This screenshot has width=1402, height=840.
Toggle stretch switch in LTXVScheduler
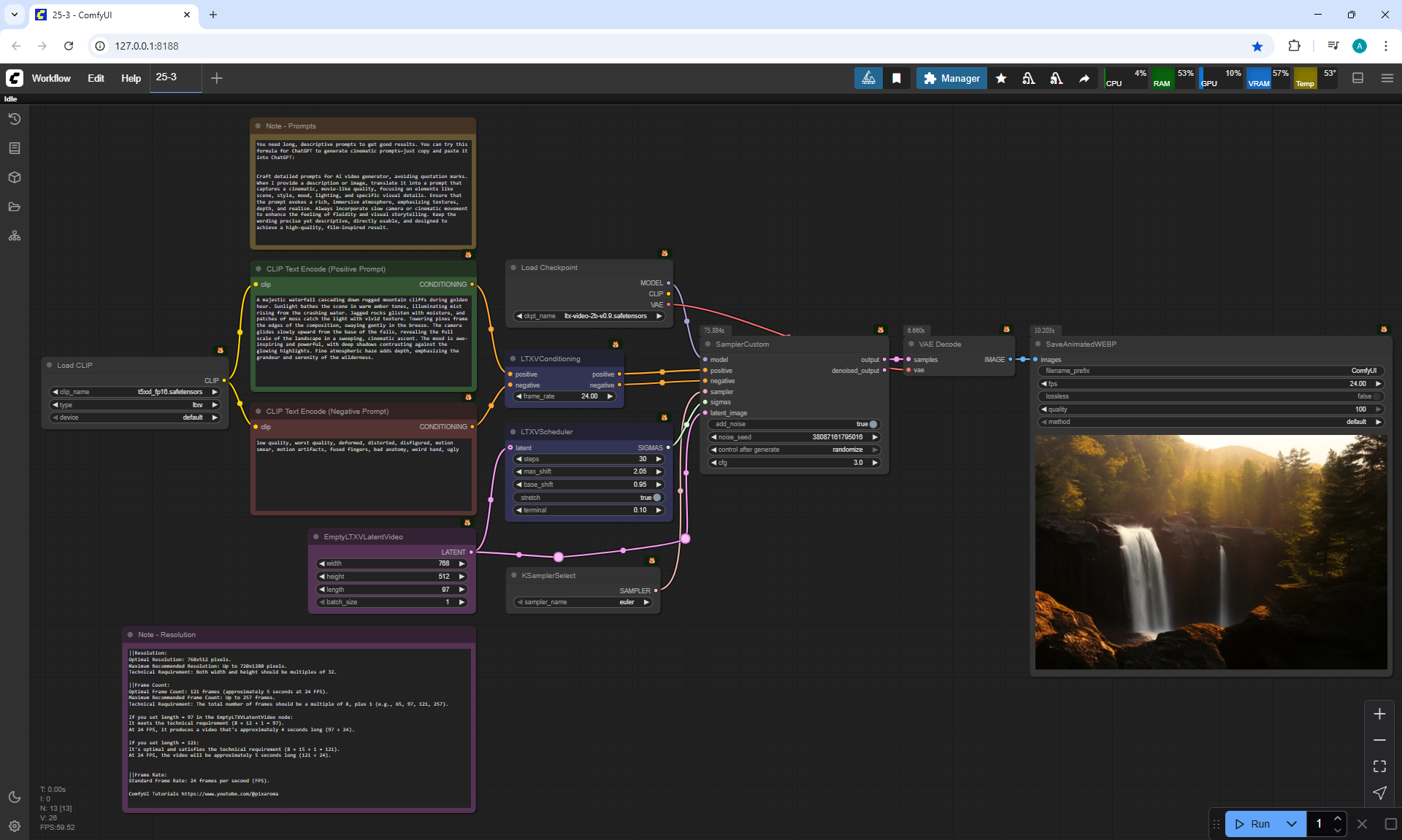656,498
